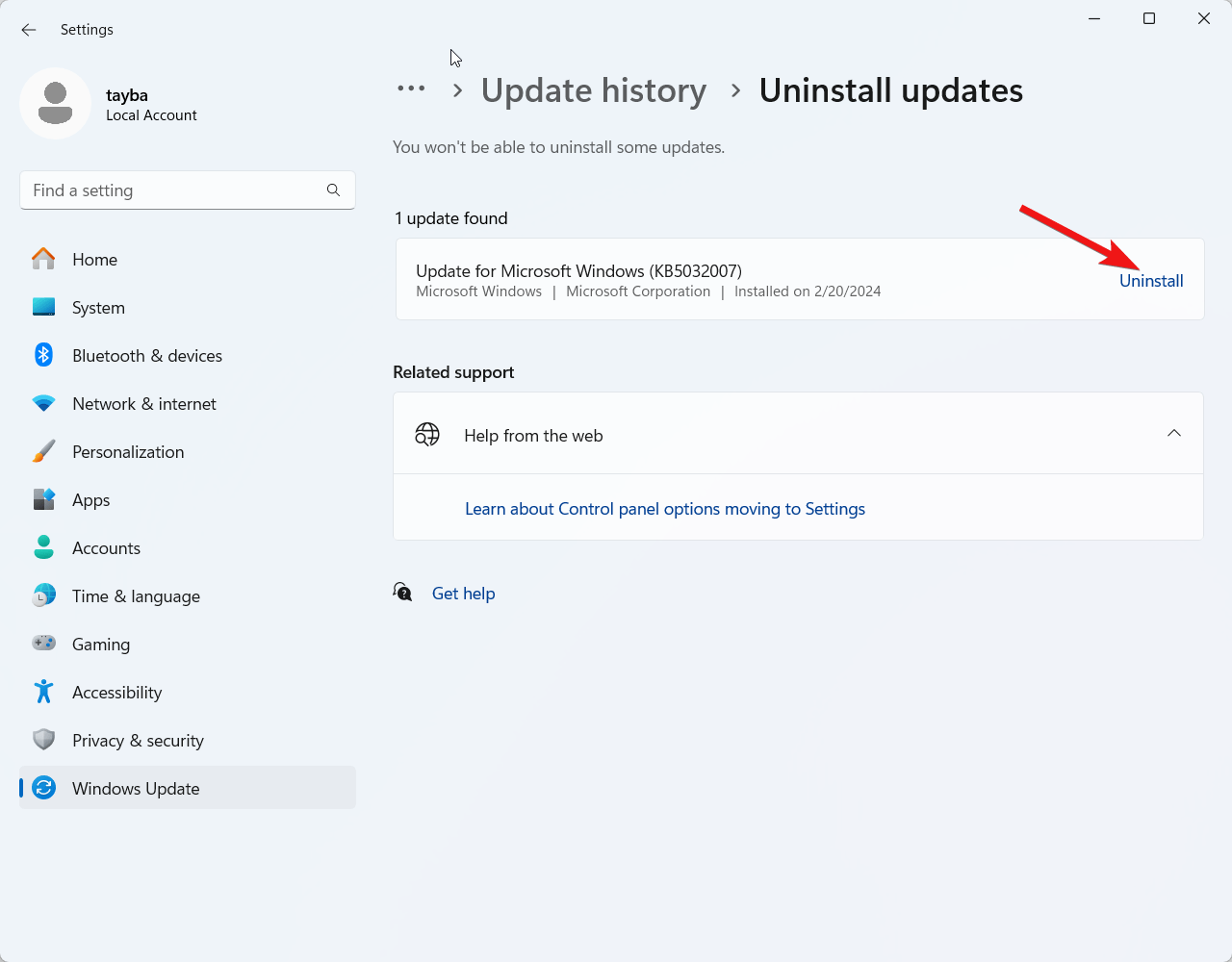Open System settings via the monitor icon

tap(43, 307)
